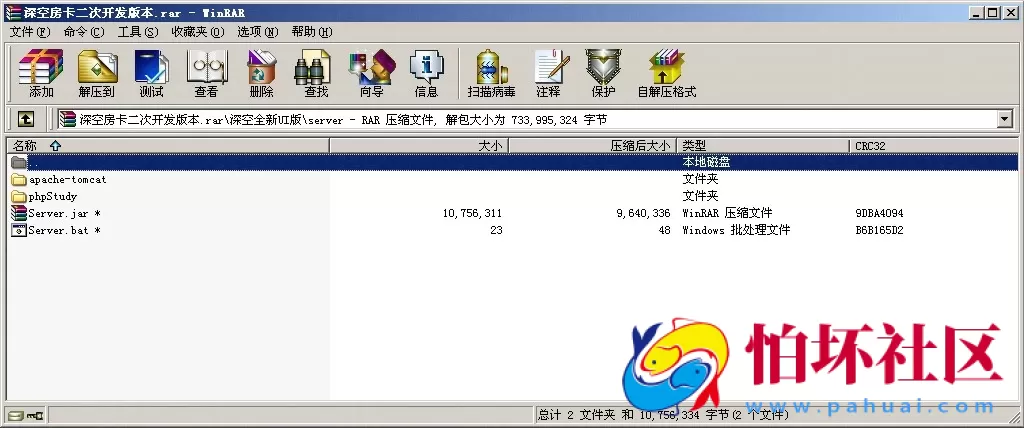Image resolution: width=1024 pixels, height=428 pixels.
Task: Open the 文件(F) menu
Action: point(30,31)
